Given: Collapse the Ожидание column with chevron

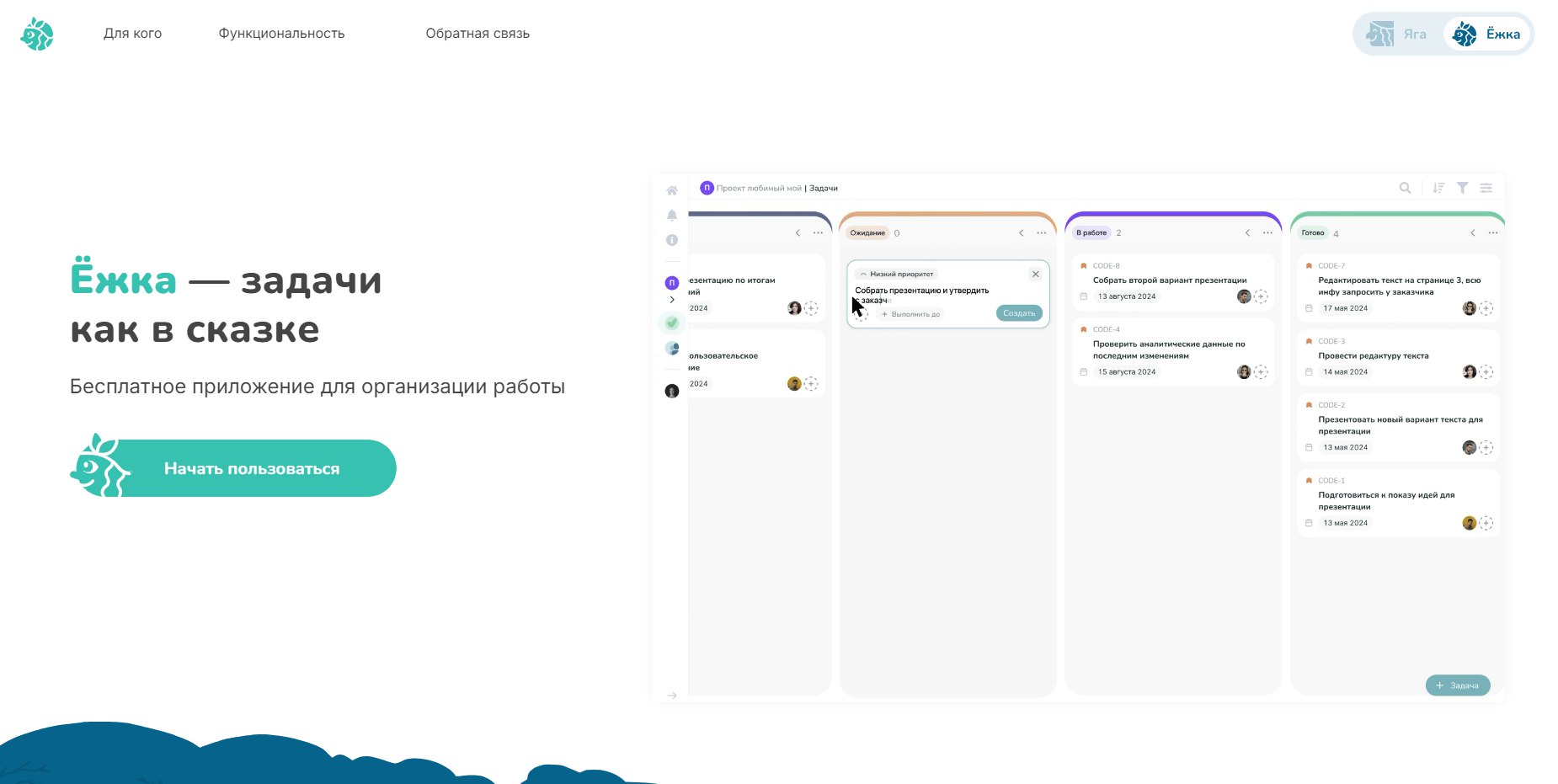Looking at the screenshot, I should click(x=1022, y=233).
